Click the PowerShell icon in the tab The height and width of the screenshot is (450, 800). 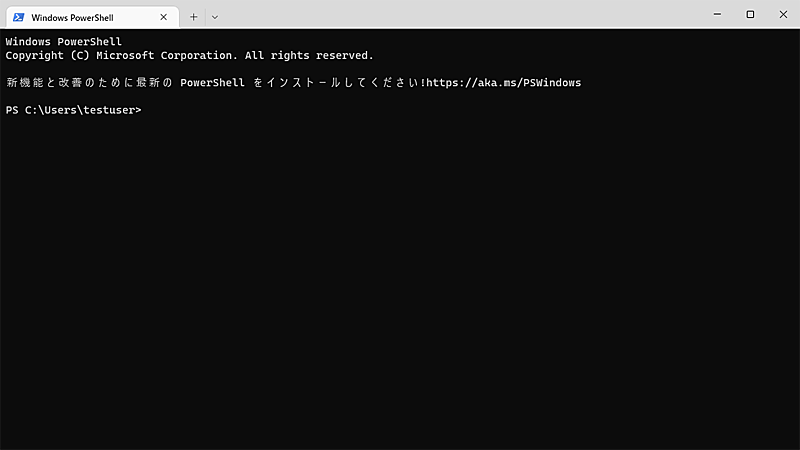18,17
